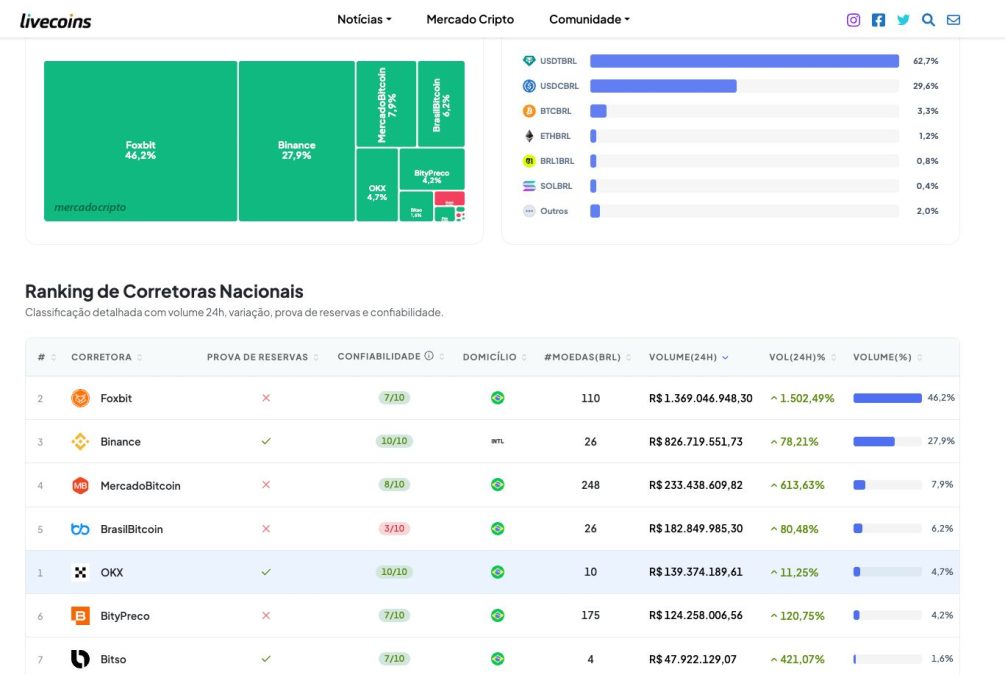1005x675 pixels.
Task: Click the 10/10 reliability badge for Binance
Action: point(394,441)
